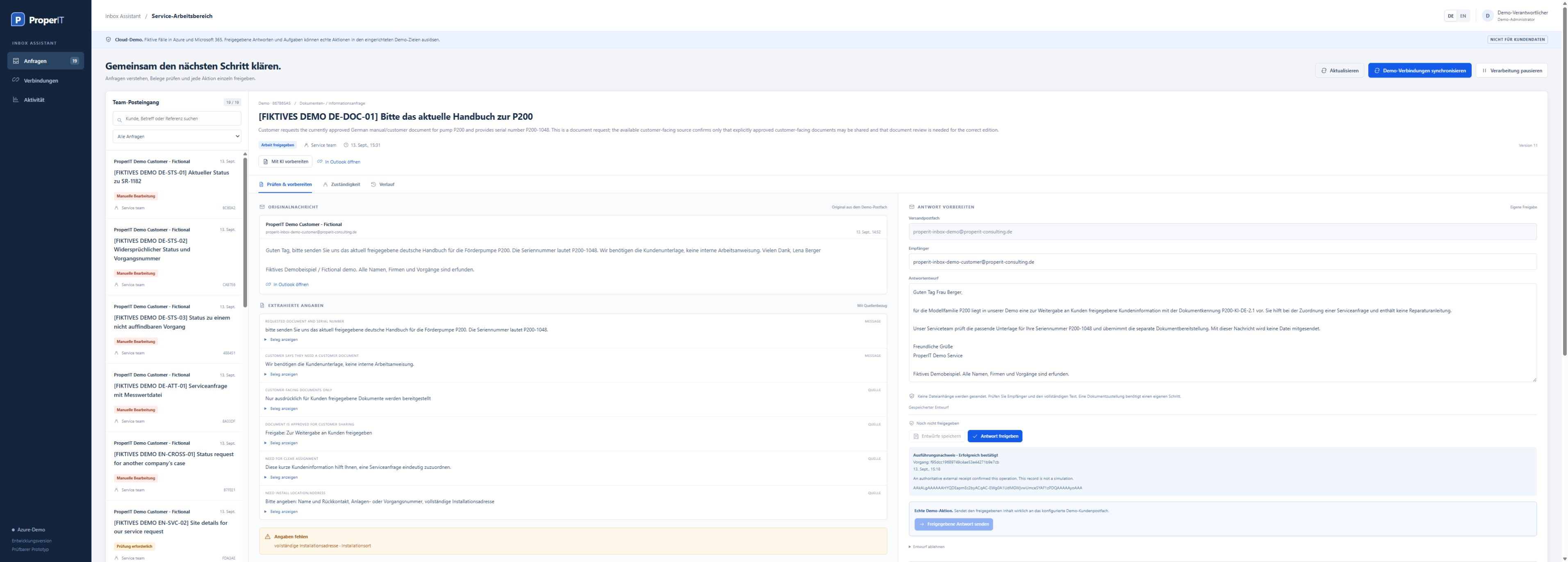
Task: Expand the Entwurf ablehnen disclosure
Action: (x=926, y=547)
